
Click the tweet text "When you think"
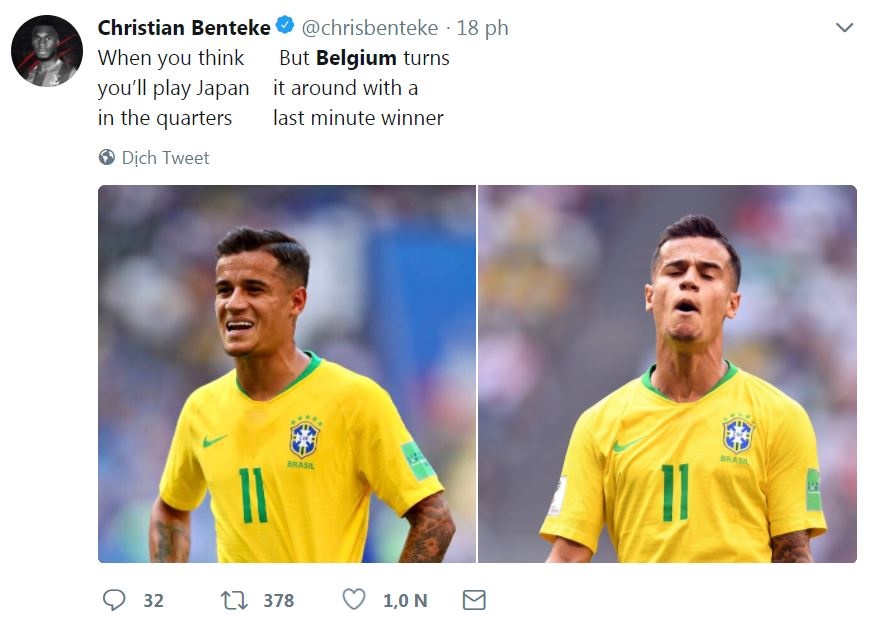171,58
